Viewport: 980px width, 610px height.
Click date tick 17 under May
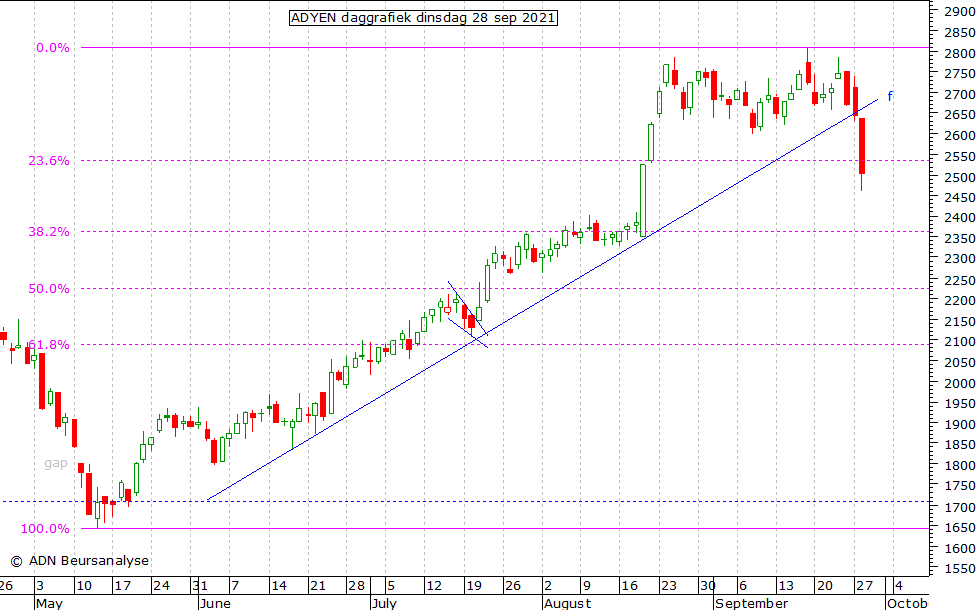pyautogui.click(x=122, y=586)
